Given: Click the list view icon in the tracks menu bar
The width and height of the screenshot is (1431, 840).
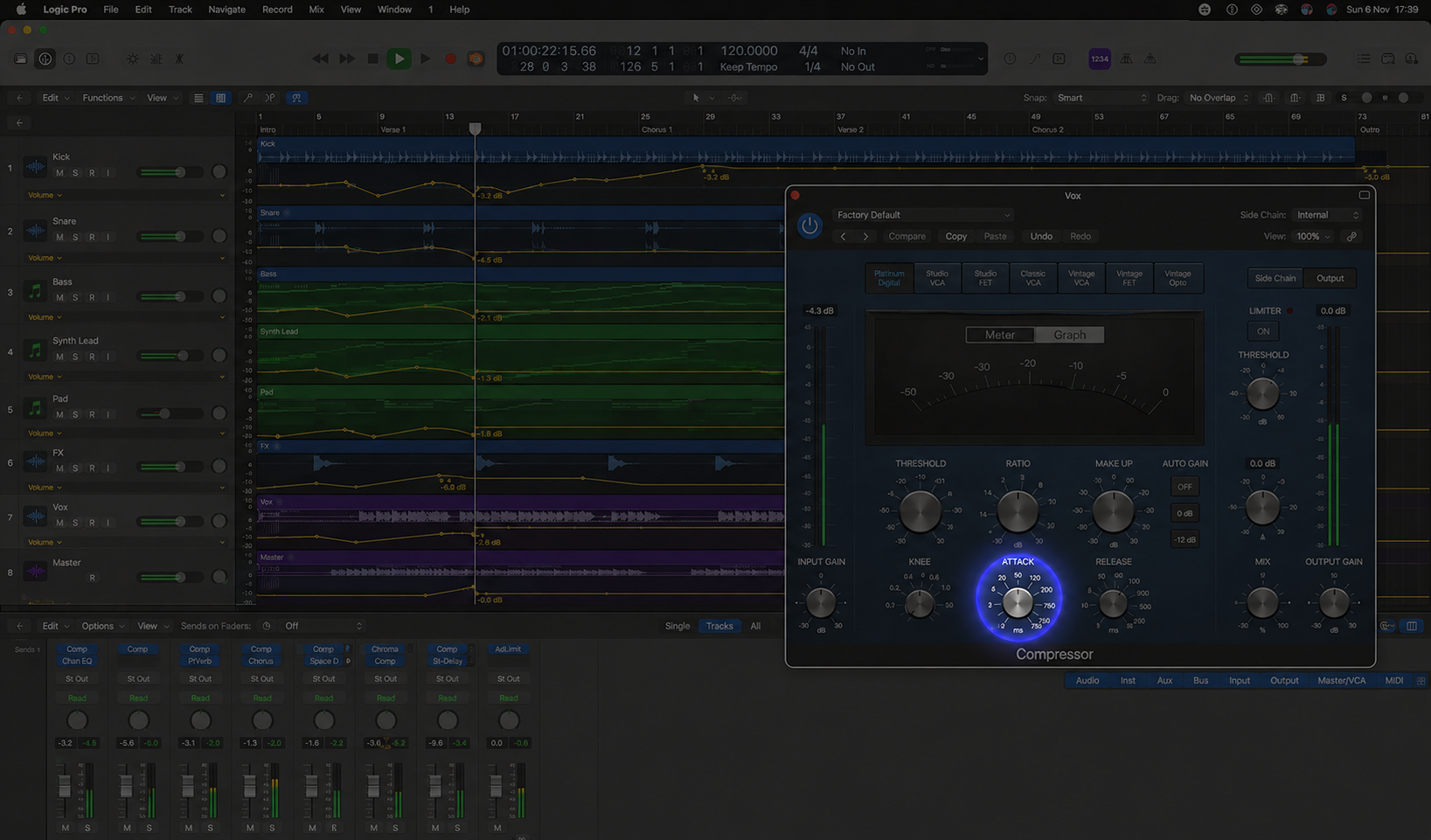Looking at the screenshot, I should [x=198, y=98].
